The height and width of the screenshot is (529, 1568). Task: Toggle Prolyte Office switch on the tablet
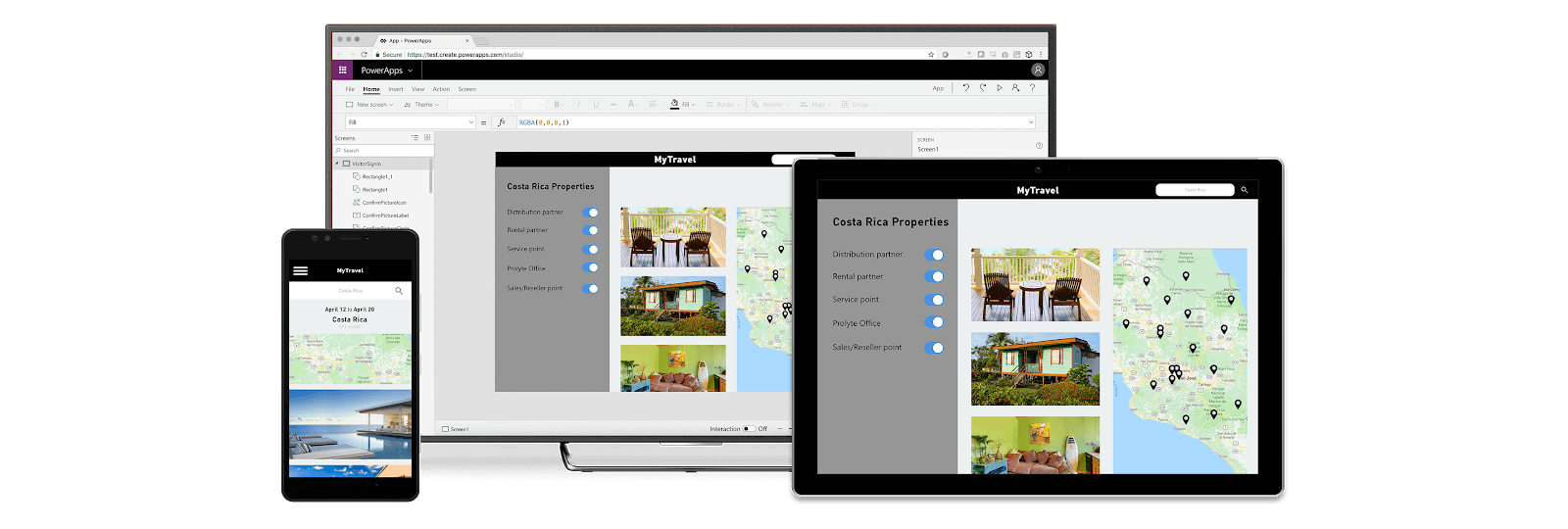coord(935,323)
